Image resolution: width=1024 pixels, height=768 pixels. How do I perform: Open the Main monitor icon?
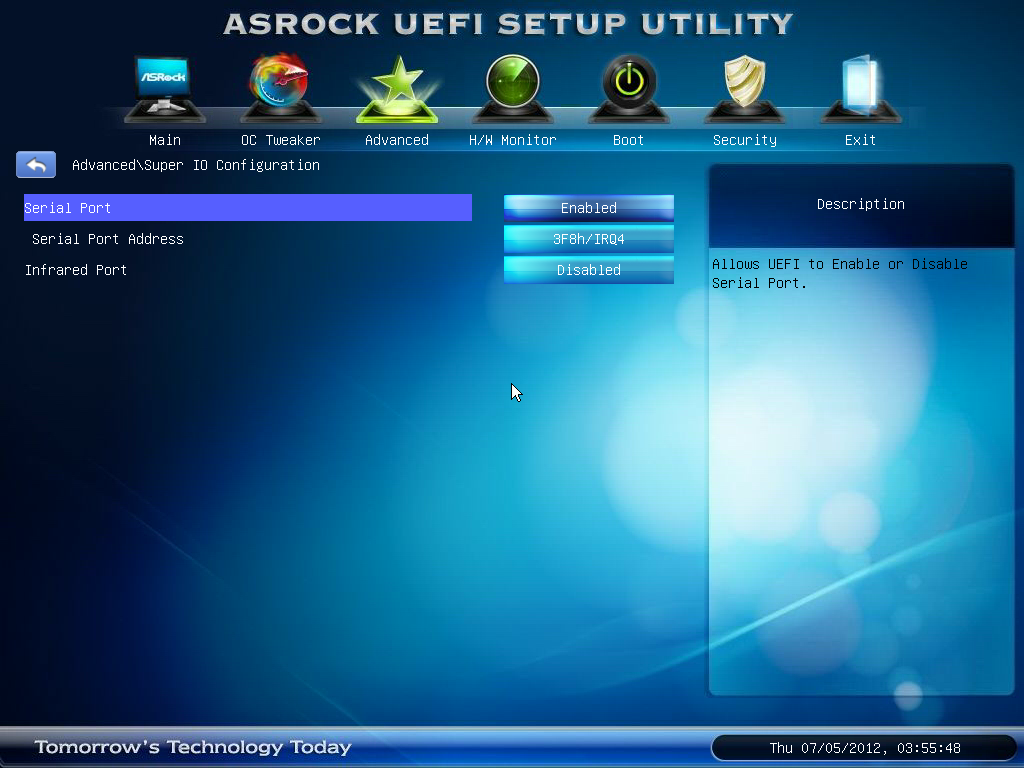click(x=165, y=89)
